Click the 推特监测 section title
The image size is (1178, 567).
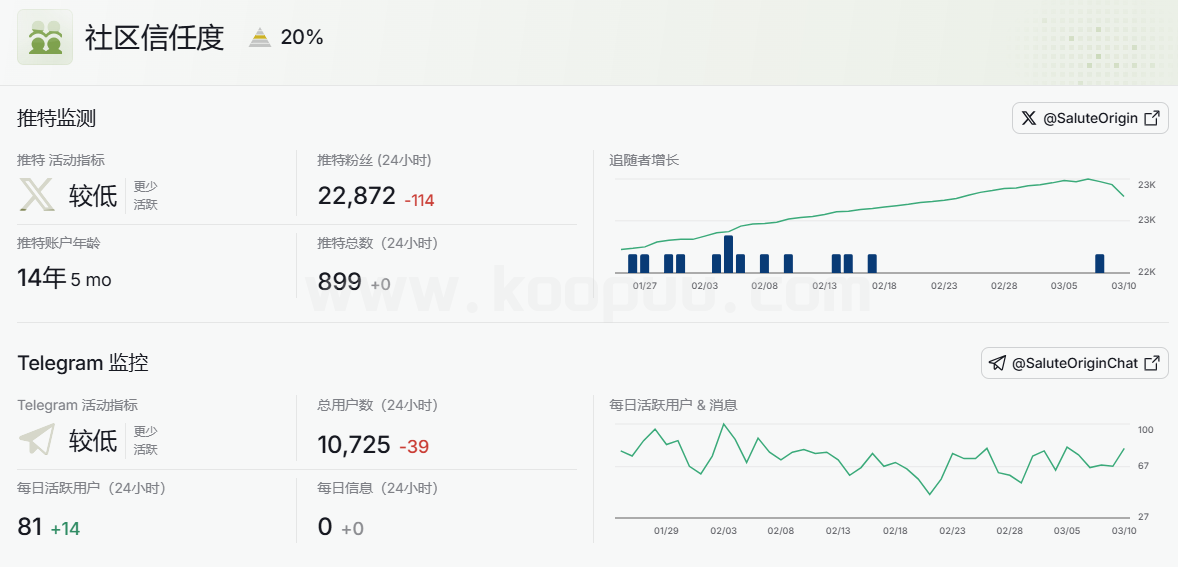pos(56,118)
